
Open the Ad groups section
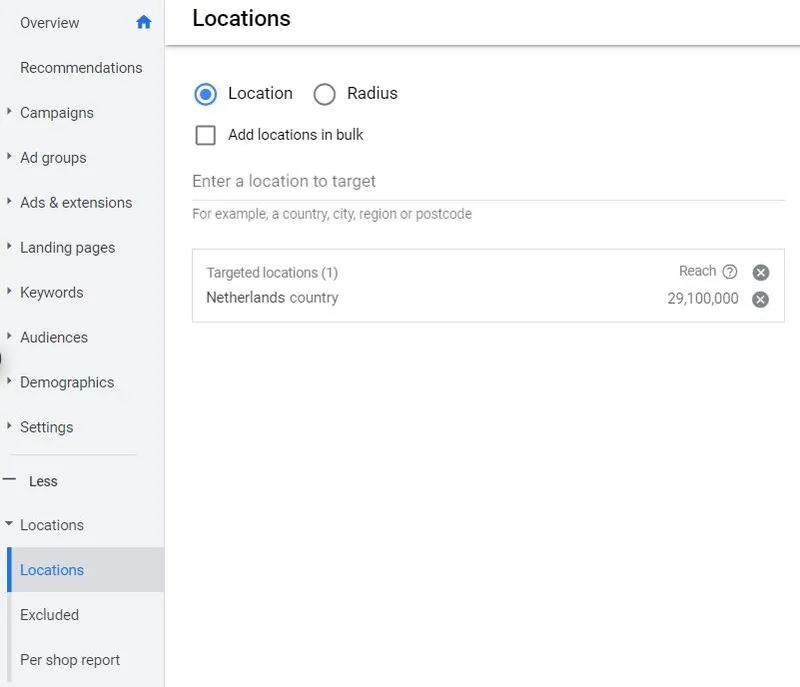53,158
